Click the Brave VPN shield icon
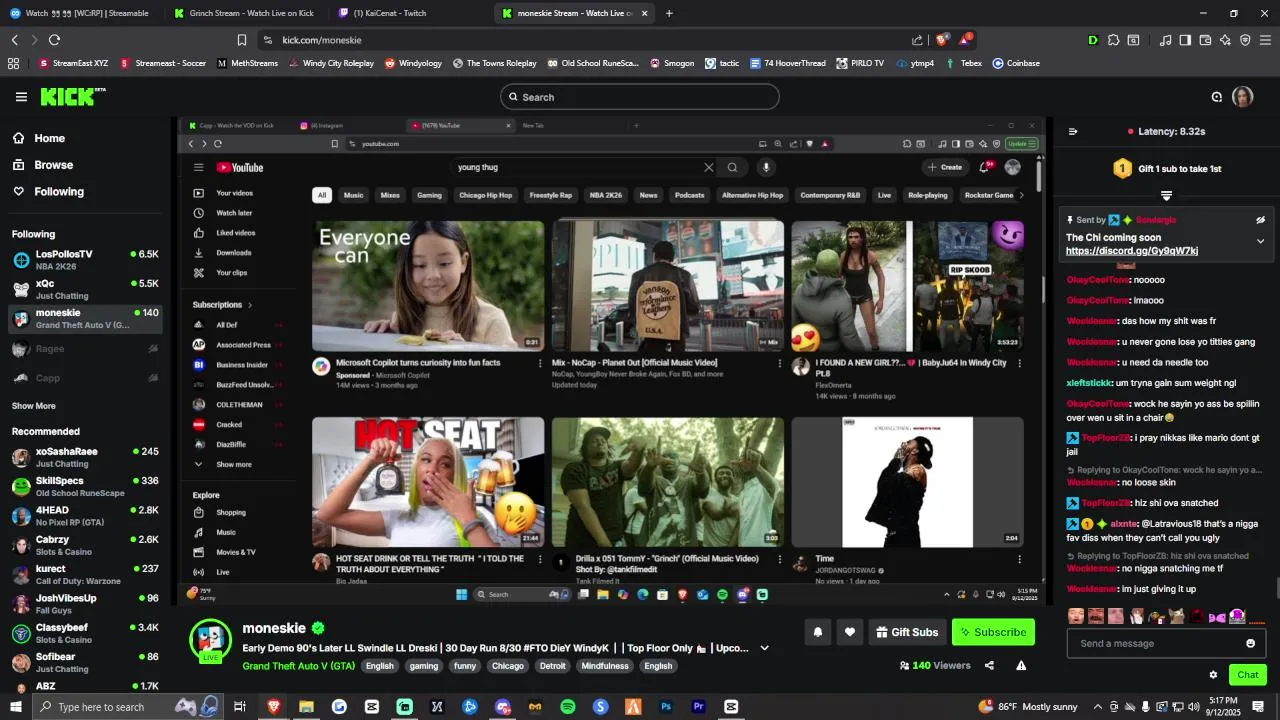The height and width of the screenshot is (720, 1280). point(1245,40)
